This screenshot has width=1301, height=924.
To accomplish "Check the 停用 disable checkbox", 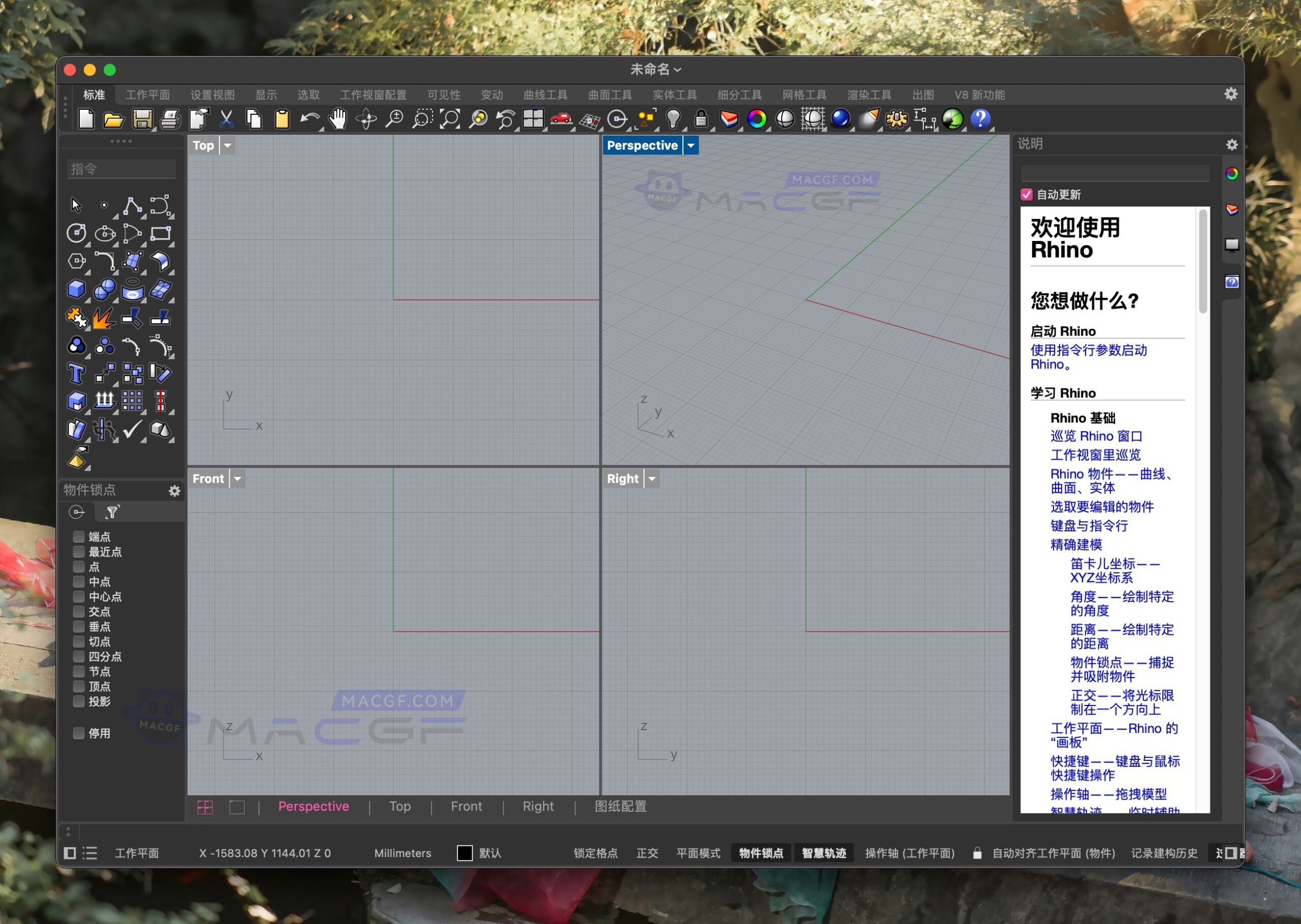I will [x=78, y=733].
